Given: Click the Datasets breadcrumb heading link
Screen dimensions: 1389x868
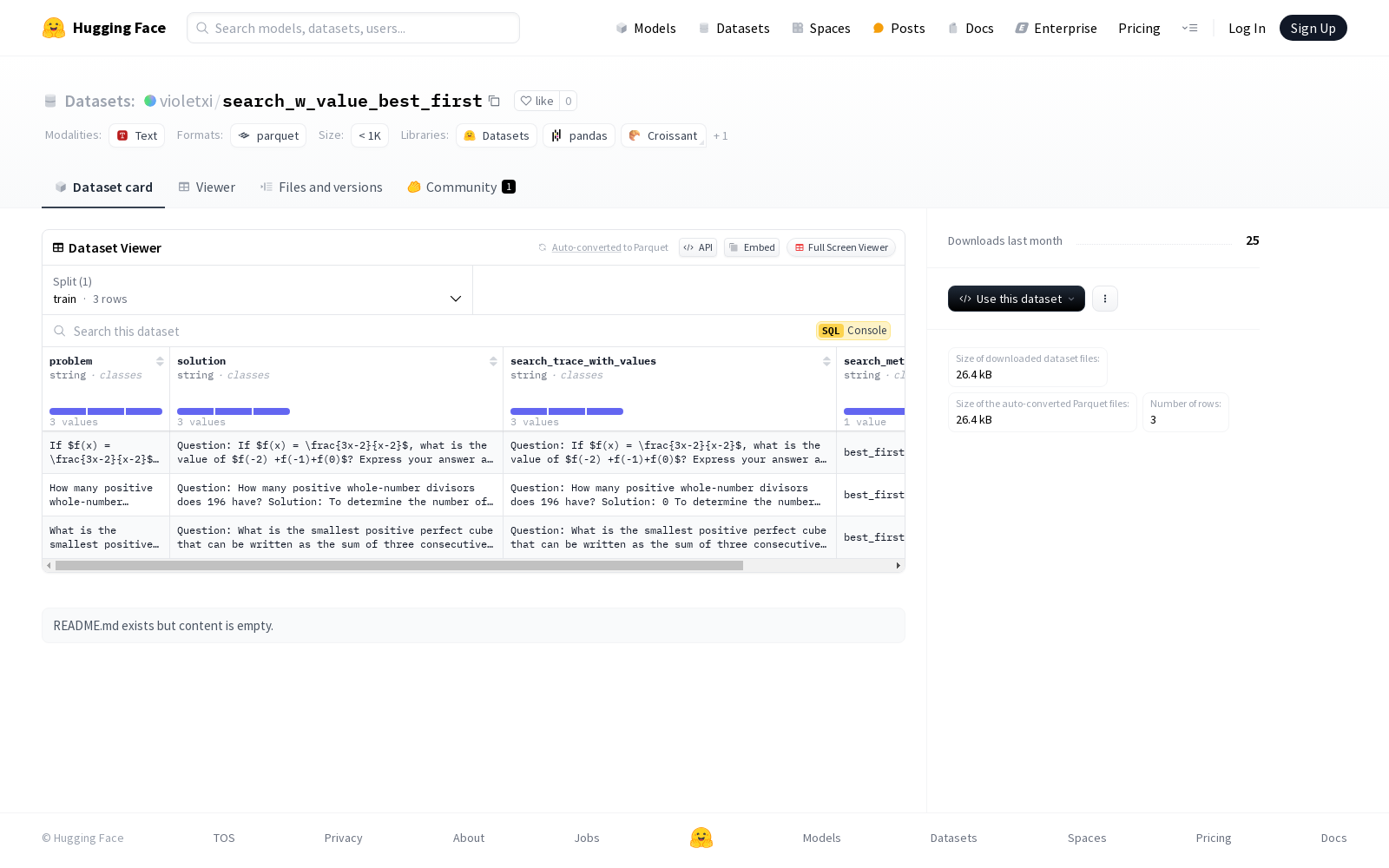Looking at the screenshot, I should (x=100, y=101).
